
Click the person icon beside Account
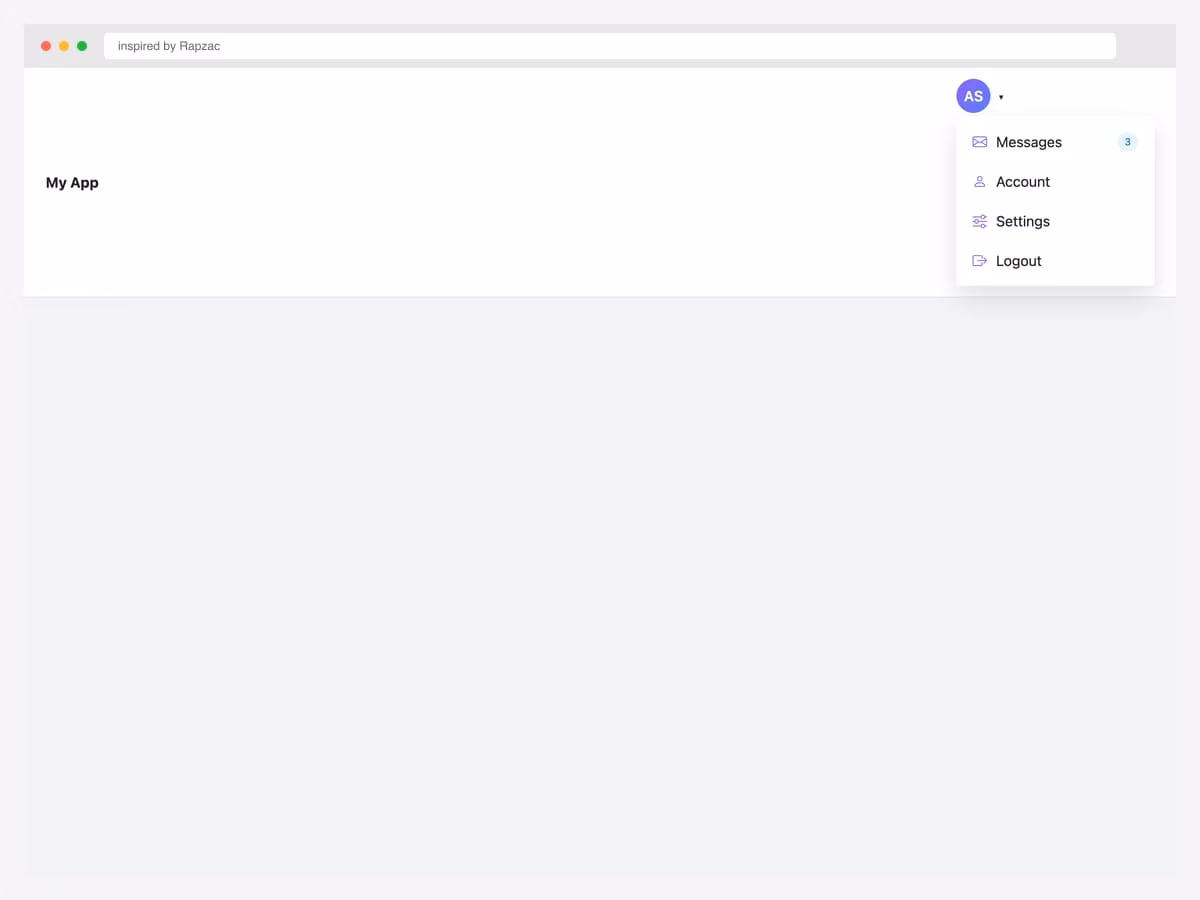pyautogui.click(x=980, y=182)
